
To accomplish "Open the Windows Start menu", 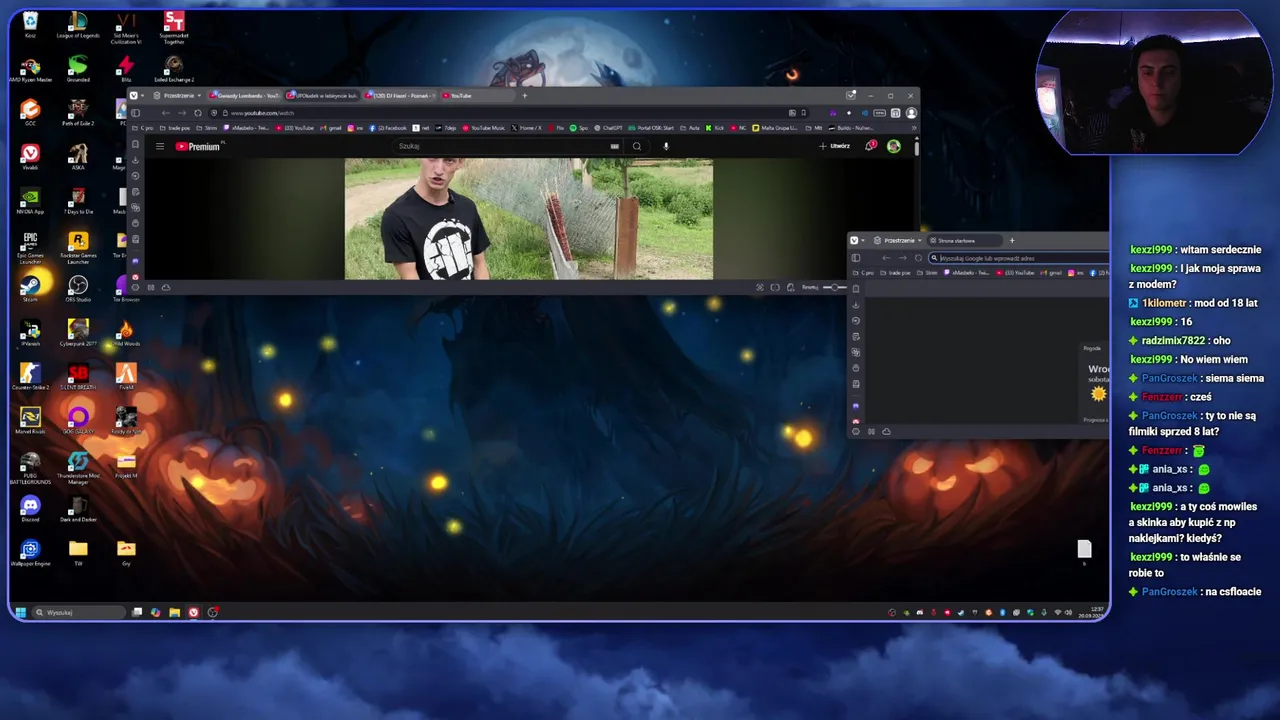I will [x=20, y=612].
